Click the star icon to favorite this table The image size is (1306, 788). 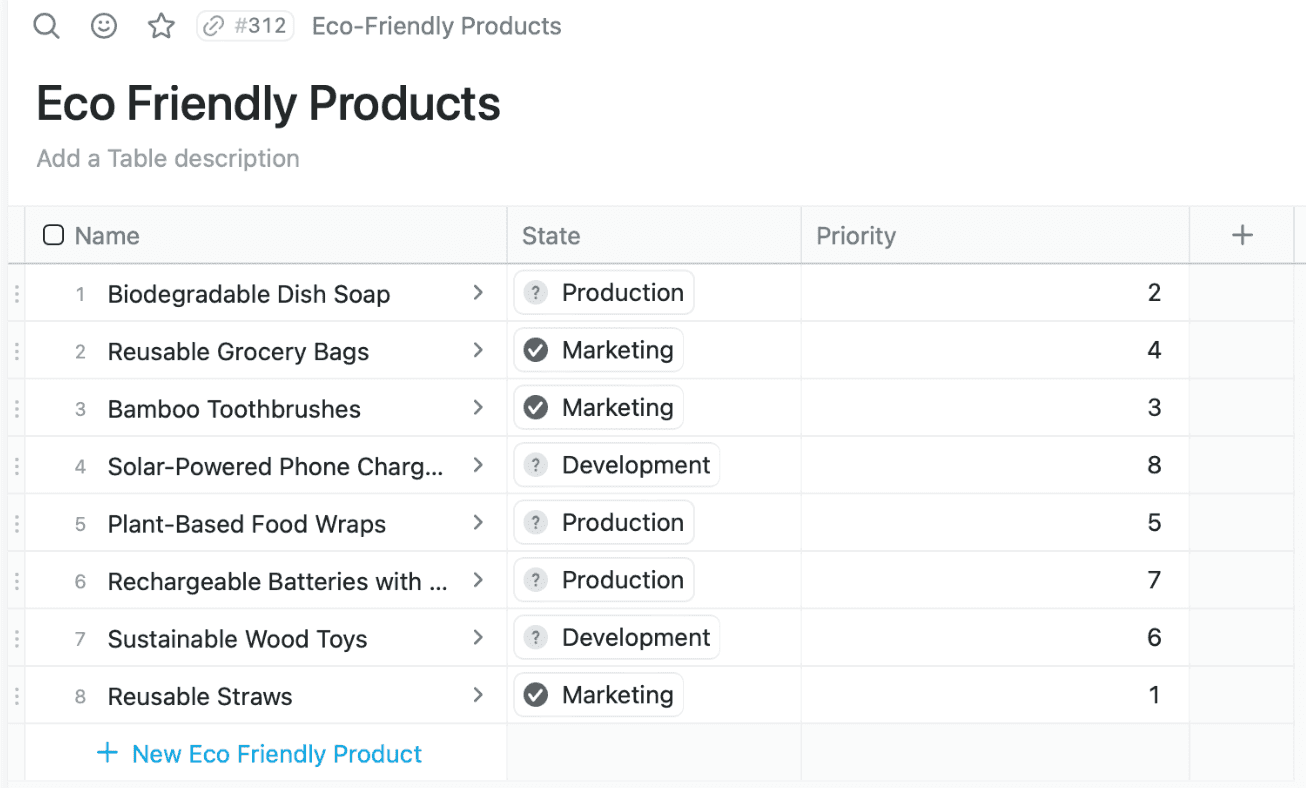(160, 26)
